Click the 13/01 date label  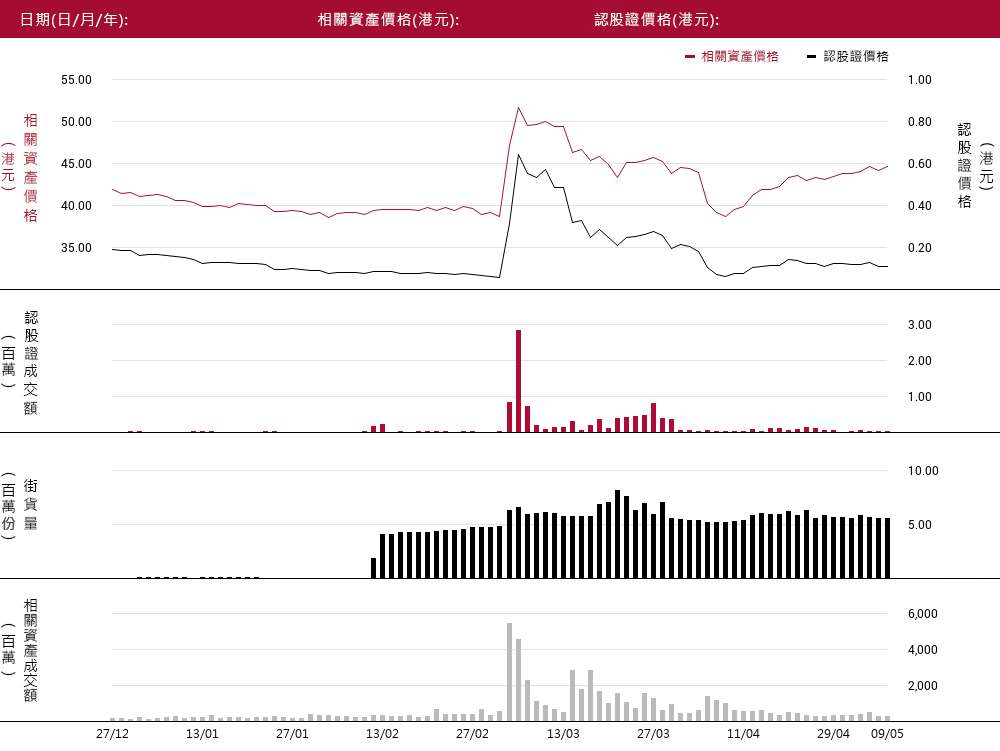pyautogui.click(x=202, y=734)
